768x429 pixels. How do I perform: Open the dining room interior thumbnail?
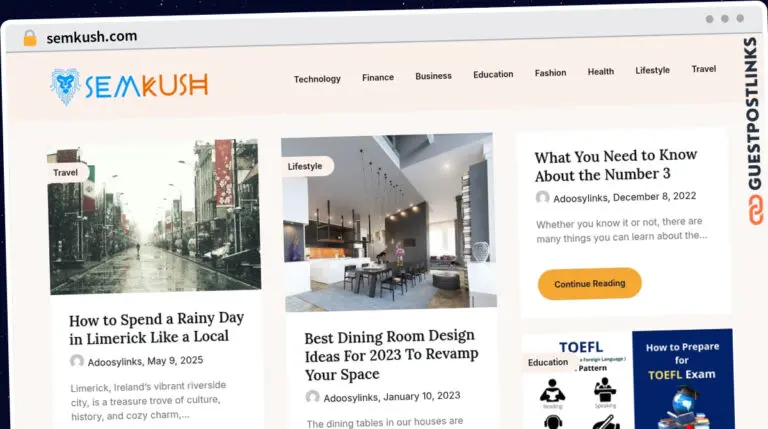click(389, 222)
